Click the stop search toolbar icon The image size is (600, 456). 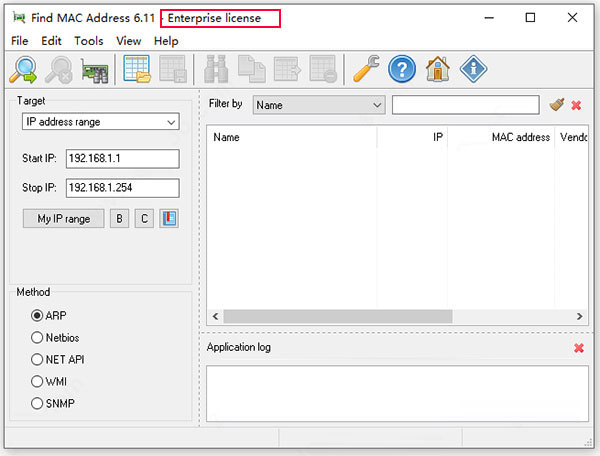59,70
